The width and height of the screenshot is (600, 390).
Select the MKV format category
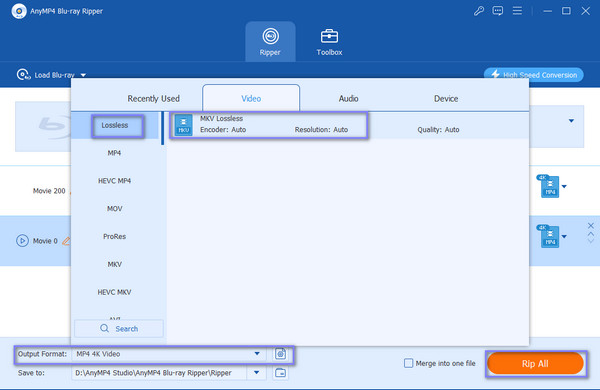(114, 264)
